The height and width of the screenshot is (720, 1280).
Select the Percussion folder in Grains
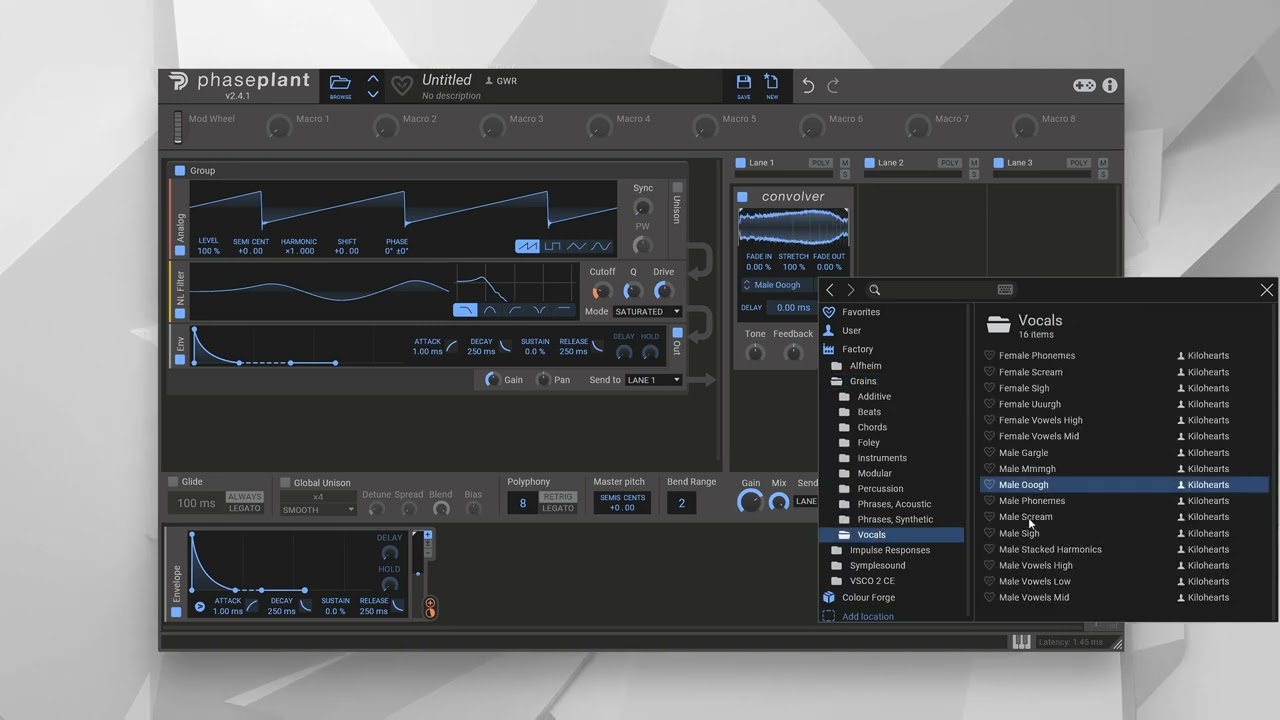pyautogui.click(x=880, y=489)
